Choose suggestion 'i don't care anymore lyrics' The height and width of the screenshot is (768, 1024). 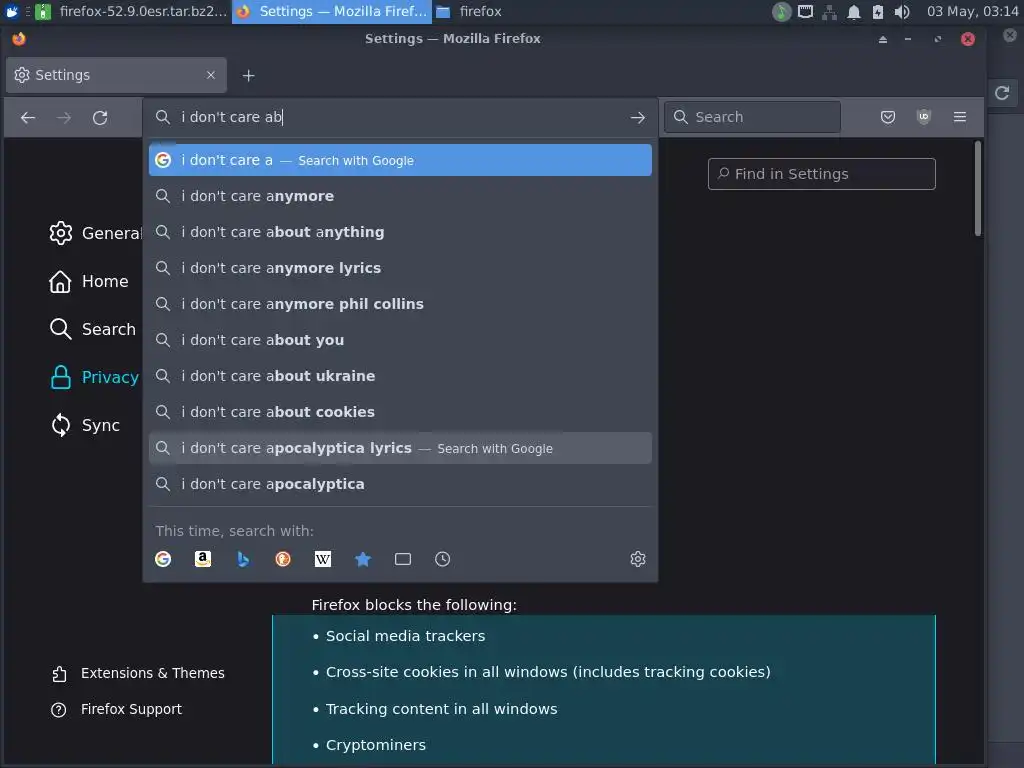400,268
